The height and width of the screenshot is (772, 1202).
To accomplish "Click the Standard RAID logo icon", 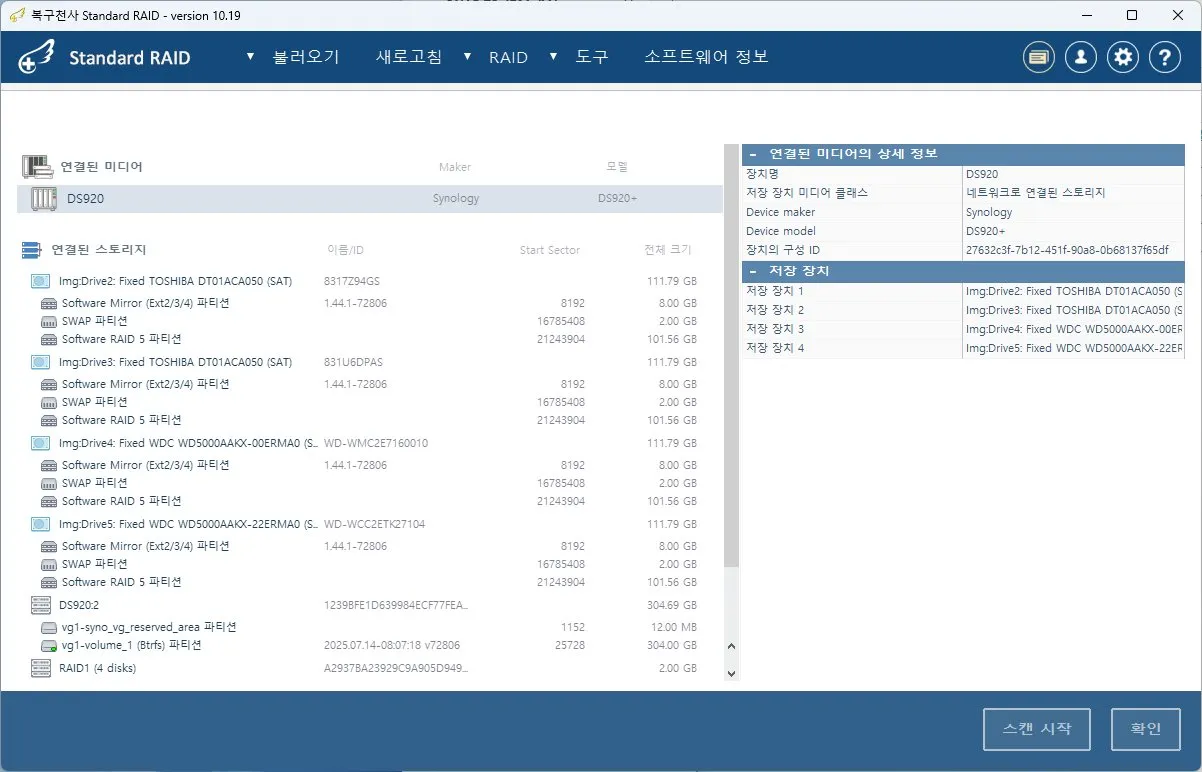I will [x=37, y=58].
